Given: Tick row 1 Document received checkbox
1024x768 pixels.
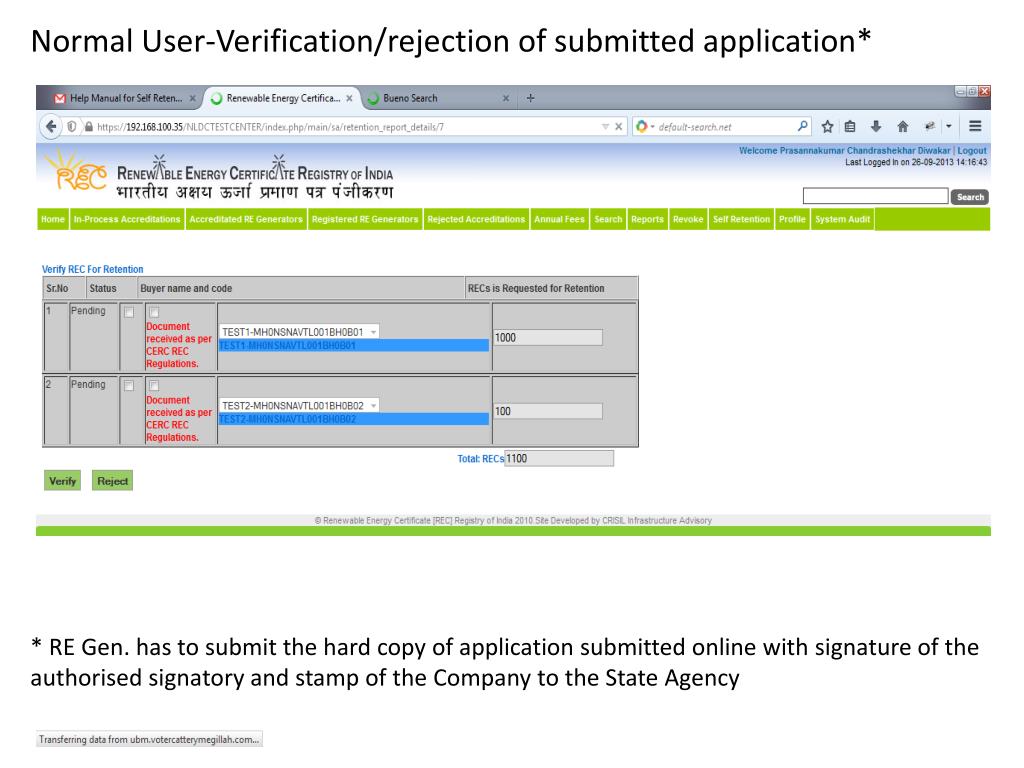Looking at the screenshot, I should point(154,312).
